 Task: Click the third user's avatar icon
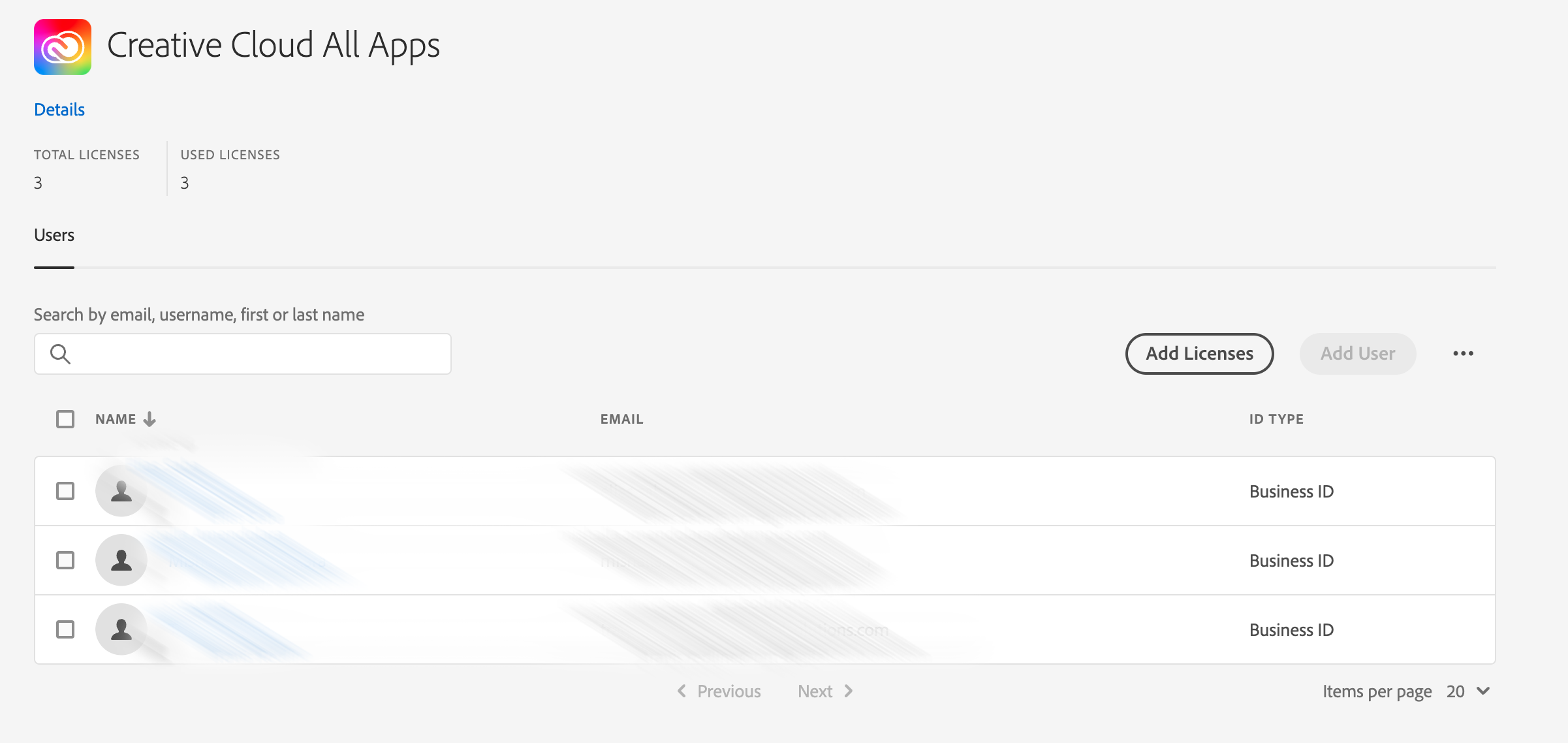[121, 629]
